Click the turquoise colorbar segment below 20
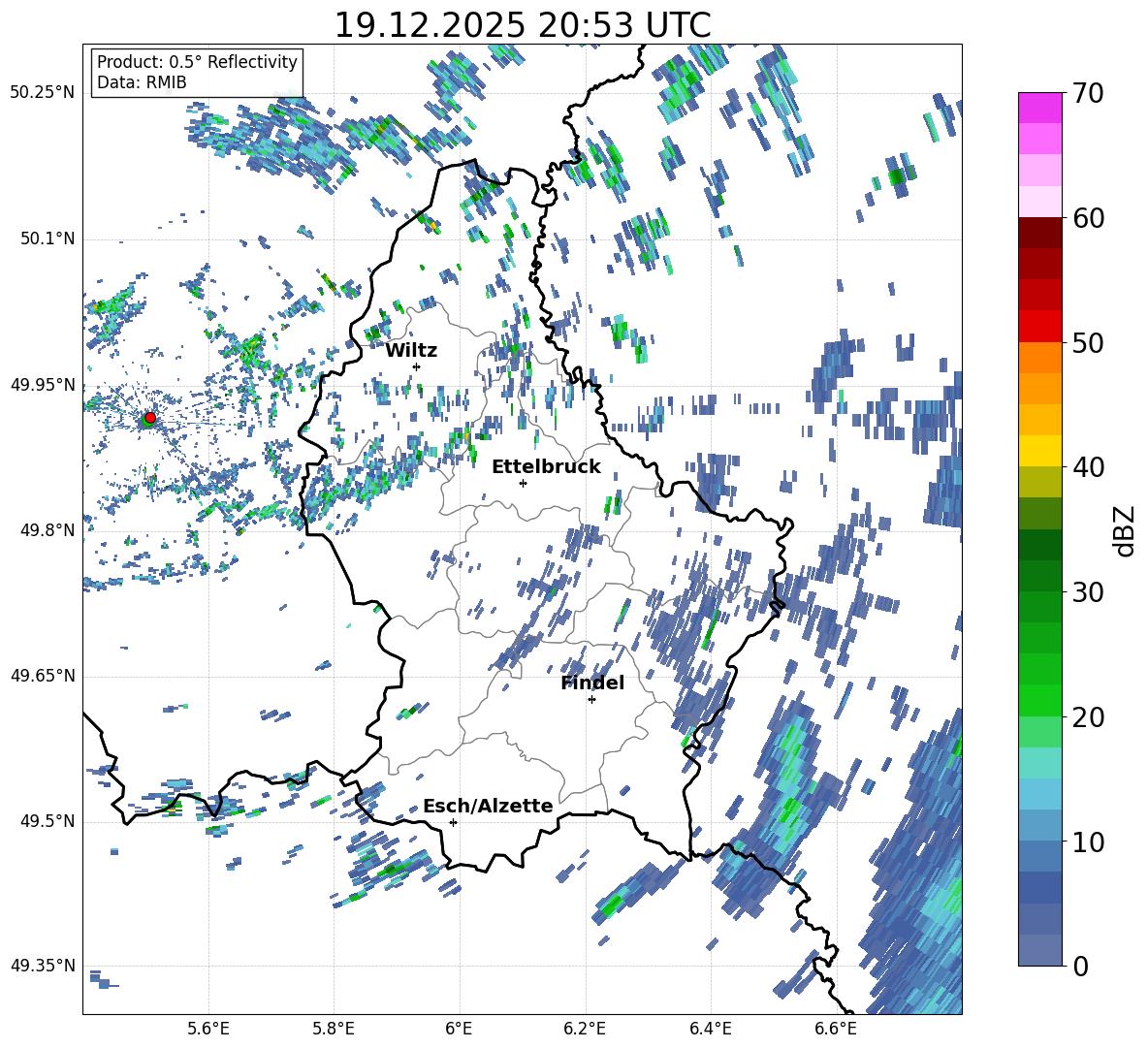This screenshot has width=1148, height=1048. coord(1039,763)
